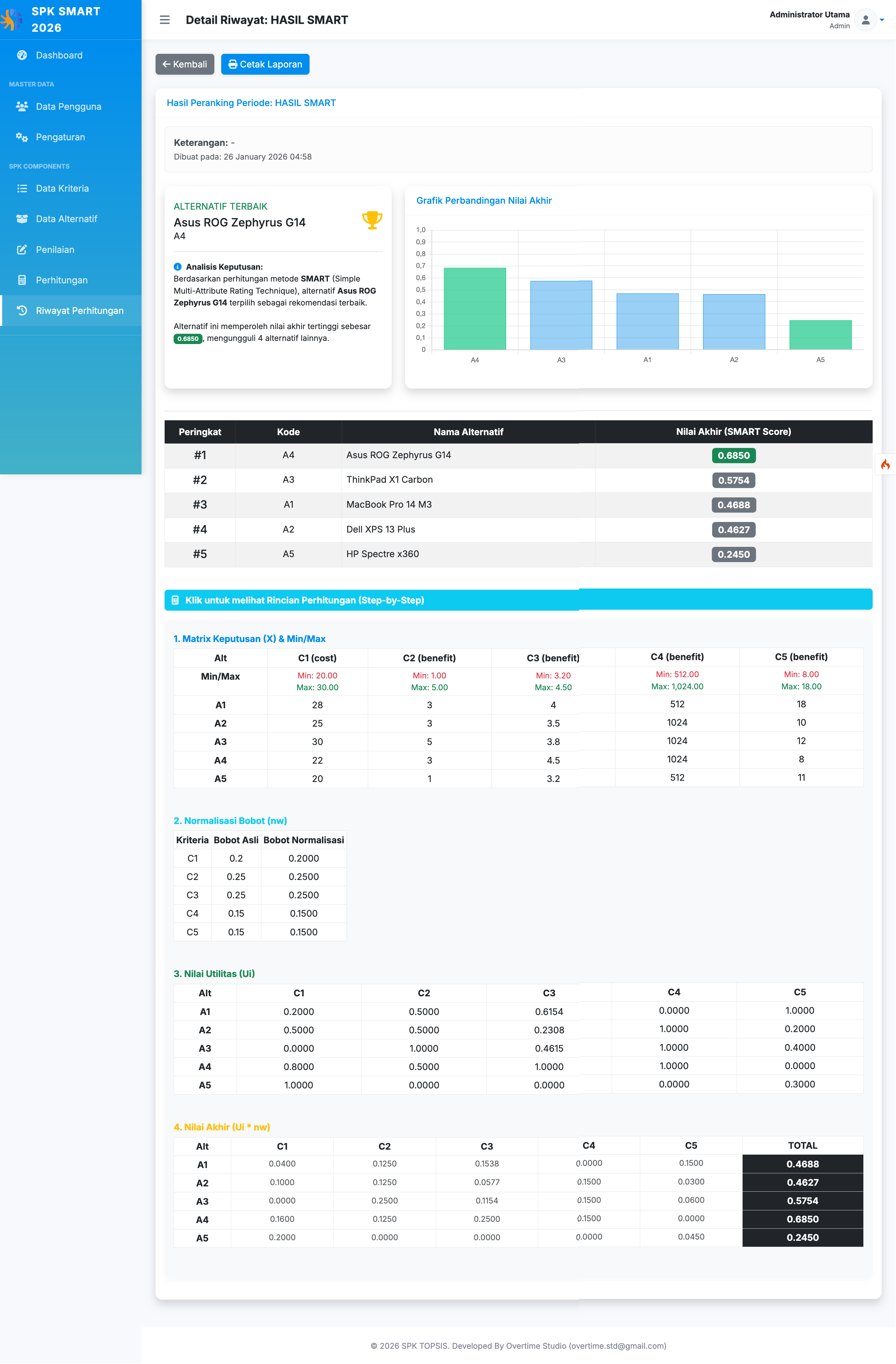Click HP Spectre x360 in table
The width and height of the screenshot is (896, 1364).
(382, 554)
